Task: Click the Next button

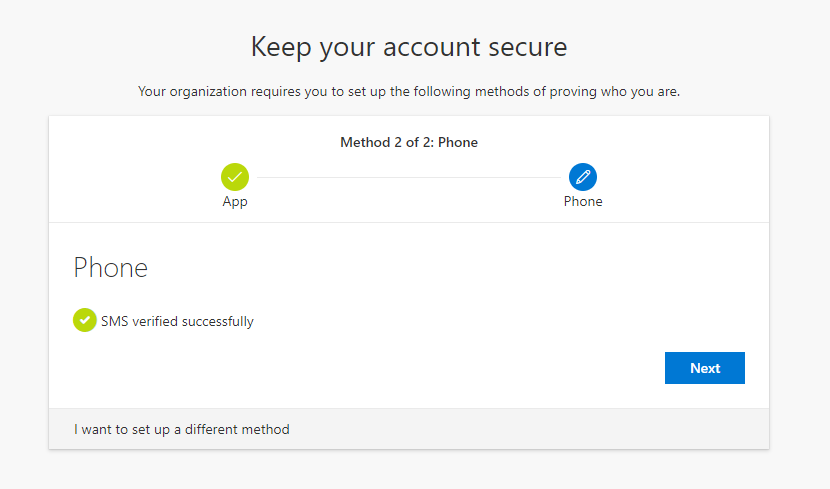Action: tap(705, 368)
